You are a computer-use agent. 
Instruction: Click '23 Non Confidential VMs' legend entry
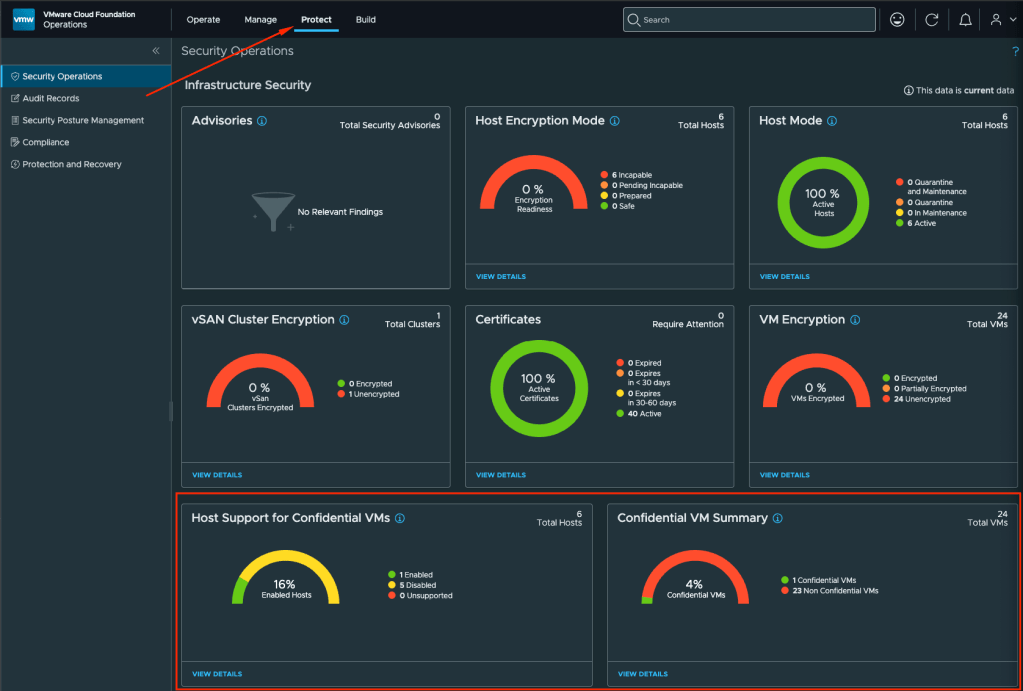pos(830,591)
